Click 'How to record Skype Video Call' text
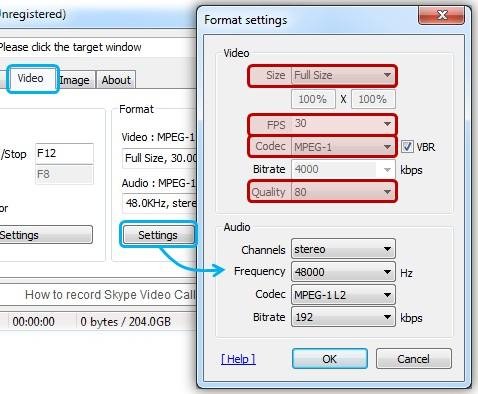Image resolution: width=478 pixels, height=394 pixels. click(110, 295)
